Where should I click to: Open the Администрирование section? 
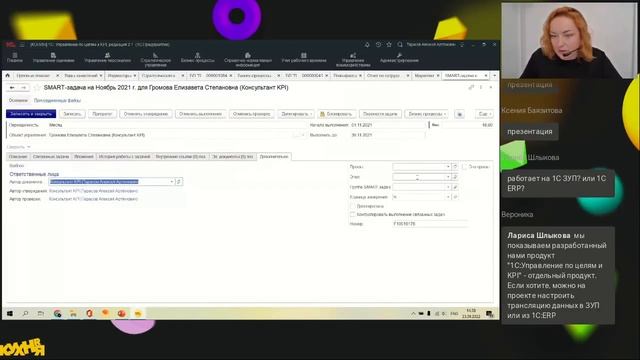point(399,58)
